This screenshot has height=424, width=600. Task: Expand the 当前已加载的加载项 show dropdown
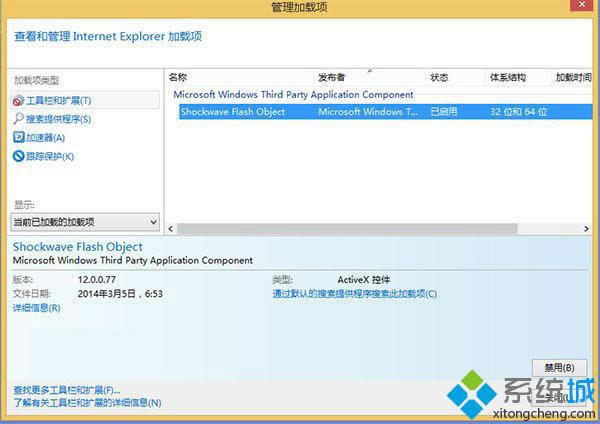pos(85,222)
